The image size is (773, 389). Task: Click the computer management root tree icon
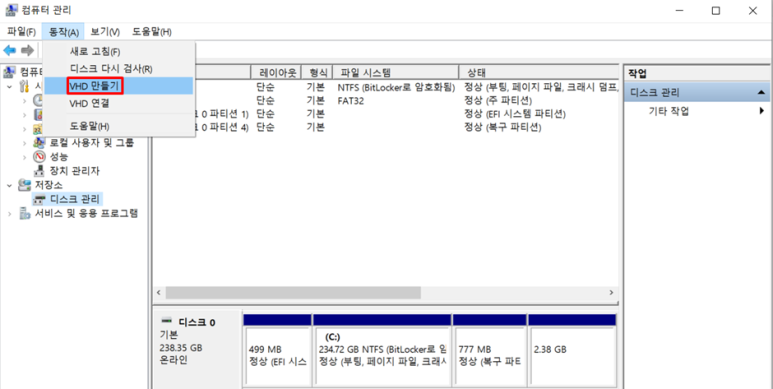point(9,72)
